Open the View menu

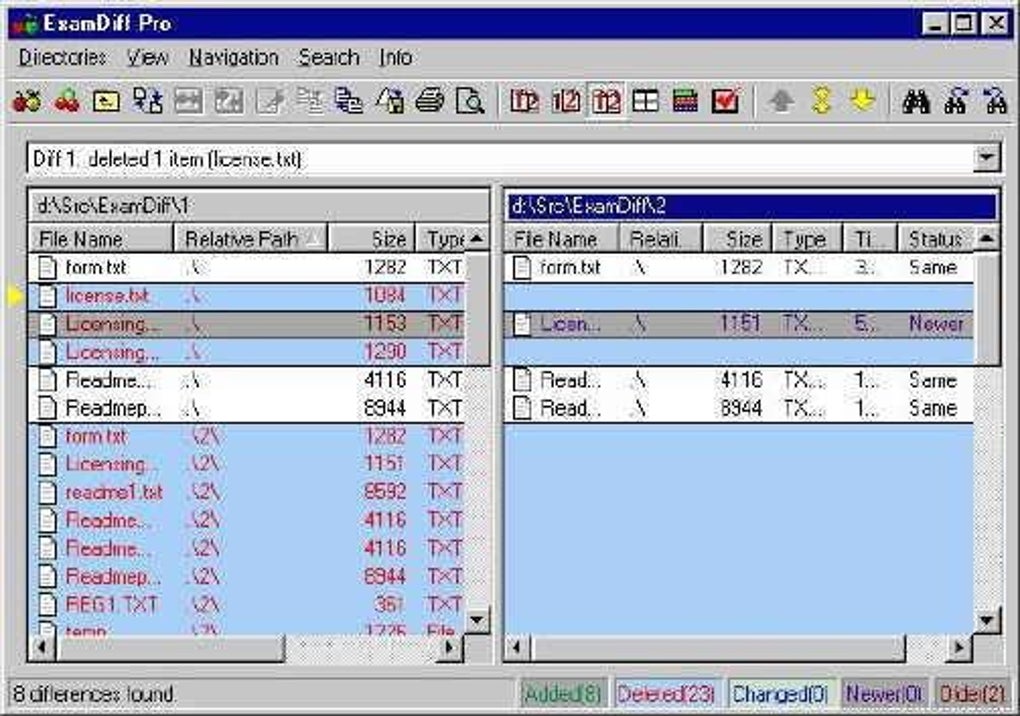[148, 58]
